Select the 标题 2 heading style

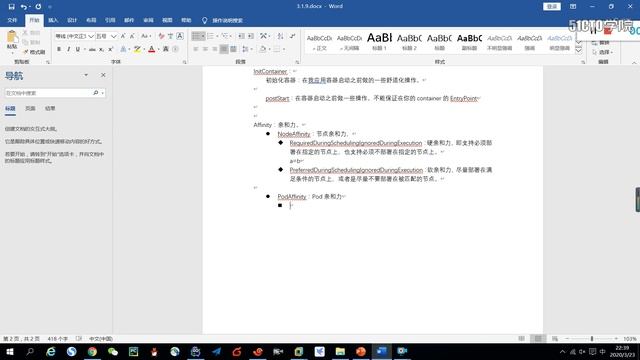pos(409,42)
